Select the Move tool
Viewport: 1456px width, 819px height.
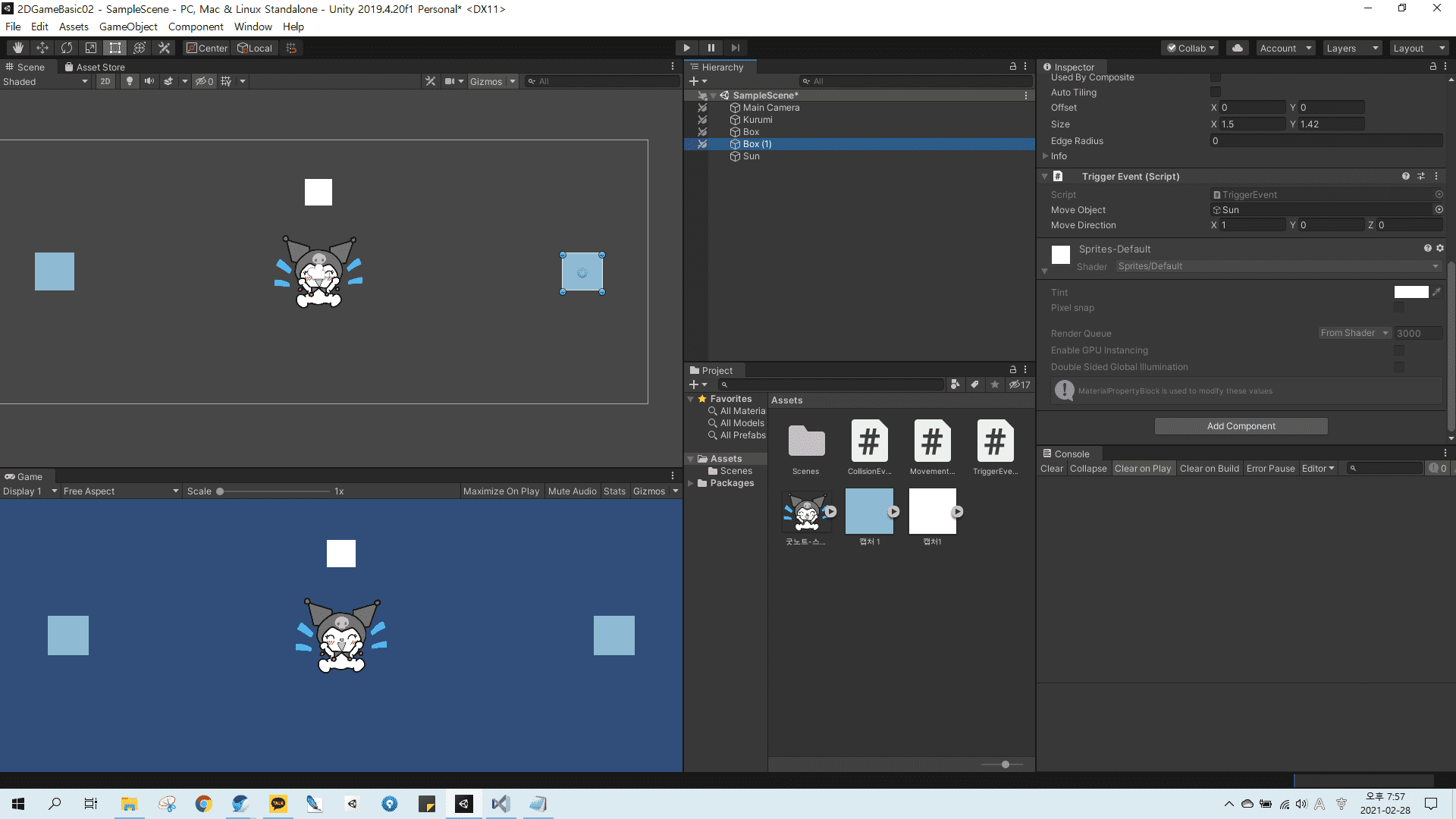42,48
